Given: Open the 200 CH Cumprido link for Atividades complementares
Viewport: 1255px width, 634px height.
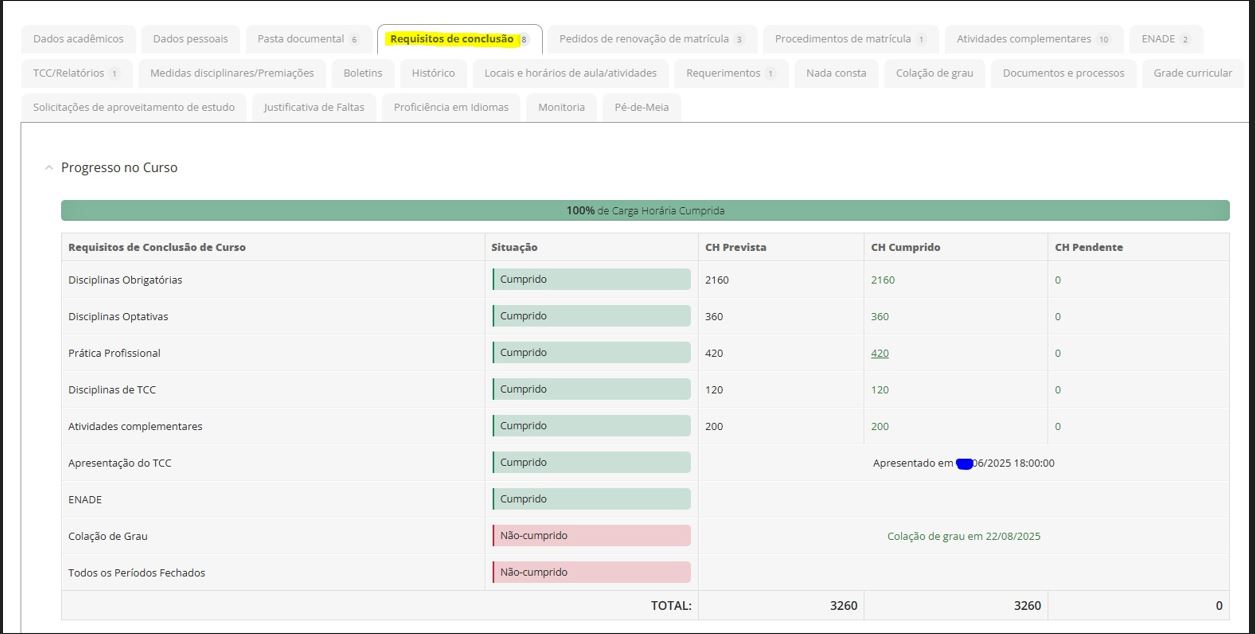Looking at the screenshot, I should click(x=880, y=426).
